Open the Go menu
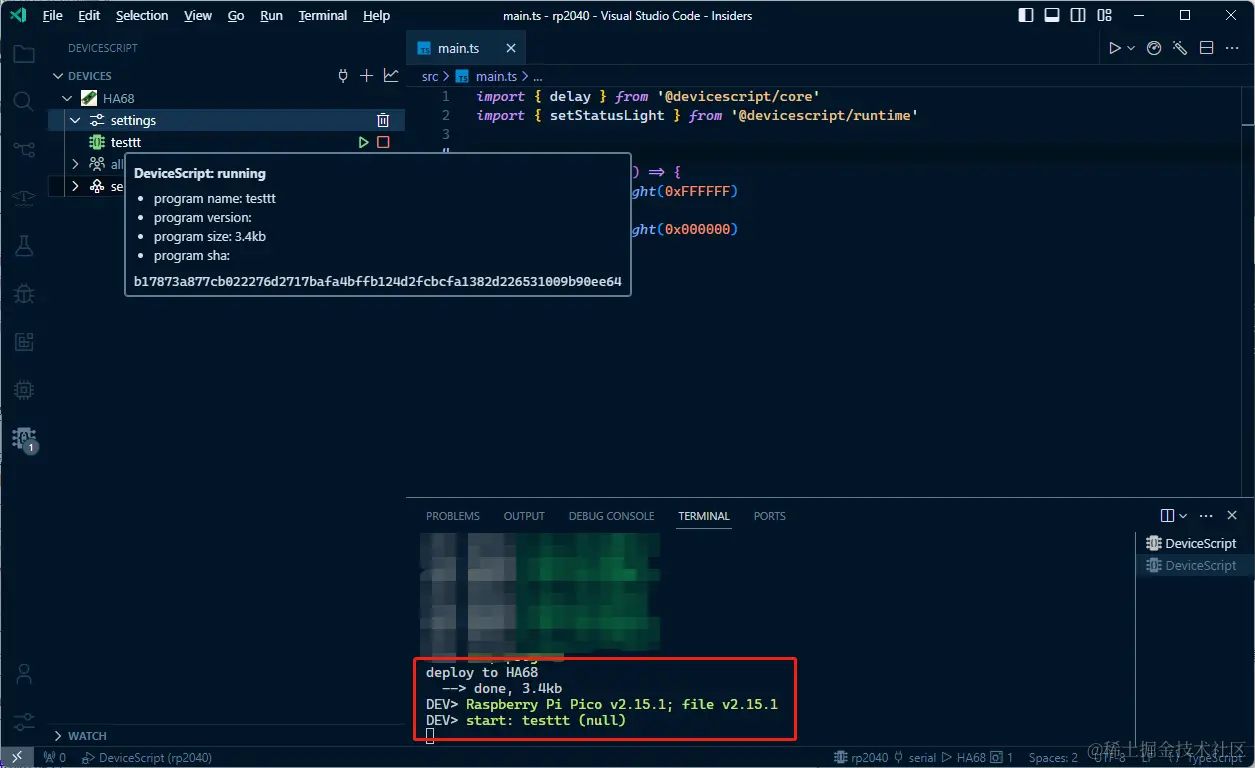The width and height of the screenshot is (1255, 768). pos(236,15)
